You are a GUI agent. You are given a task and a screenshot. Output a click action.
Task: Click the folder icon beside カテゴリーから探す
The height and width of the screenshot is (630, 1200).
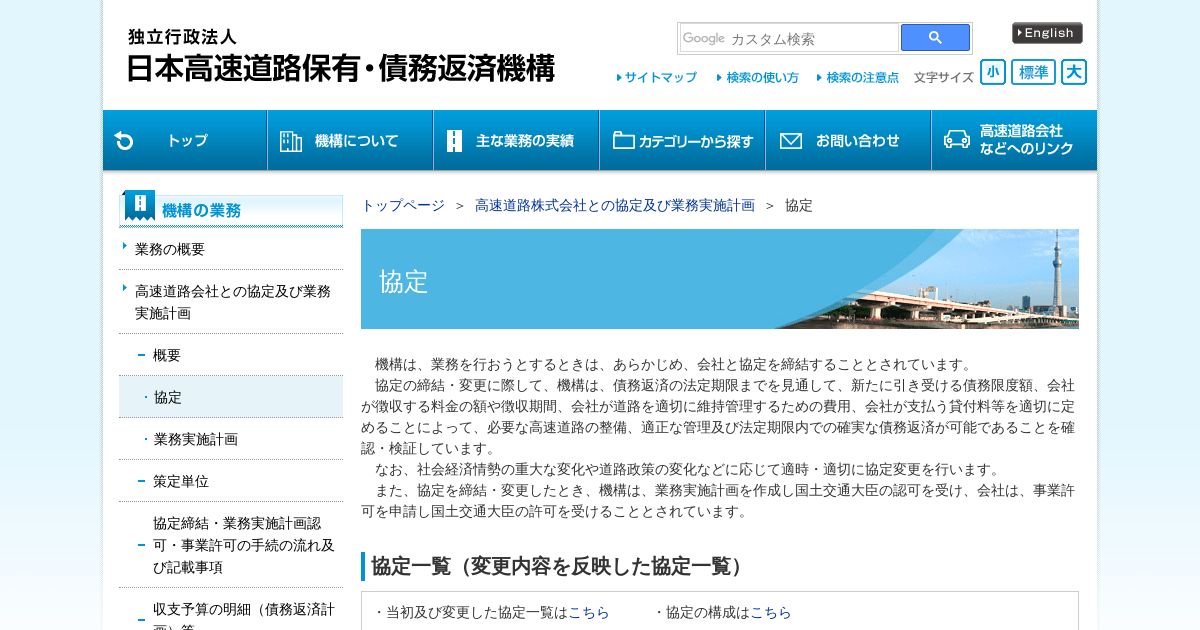tap(624, 141)
